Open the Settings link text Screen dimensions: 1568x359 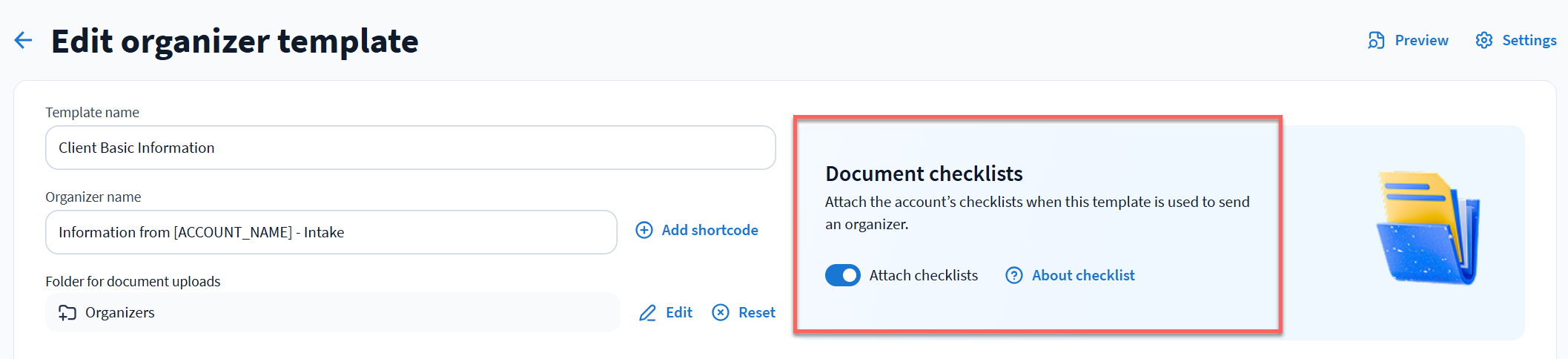[1529, 40]
